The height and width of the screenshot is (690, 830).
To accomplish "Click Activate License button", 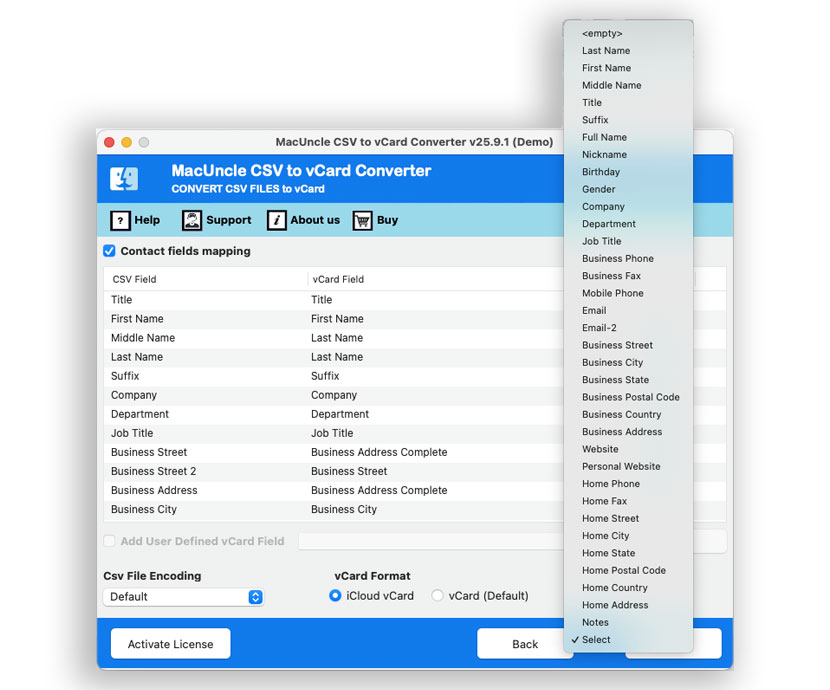I will point(170,644).
